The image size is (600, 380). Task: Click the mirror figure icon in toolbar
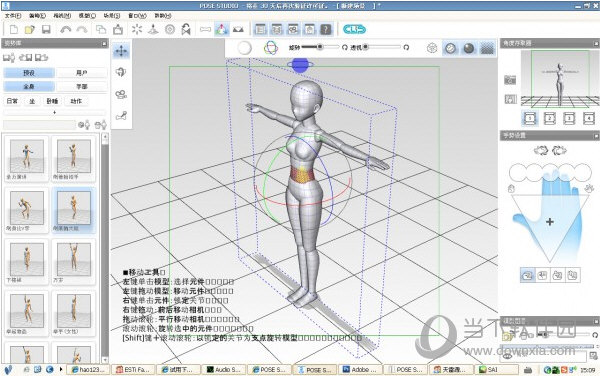coord(186,29)
